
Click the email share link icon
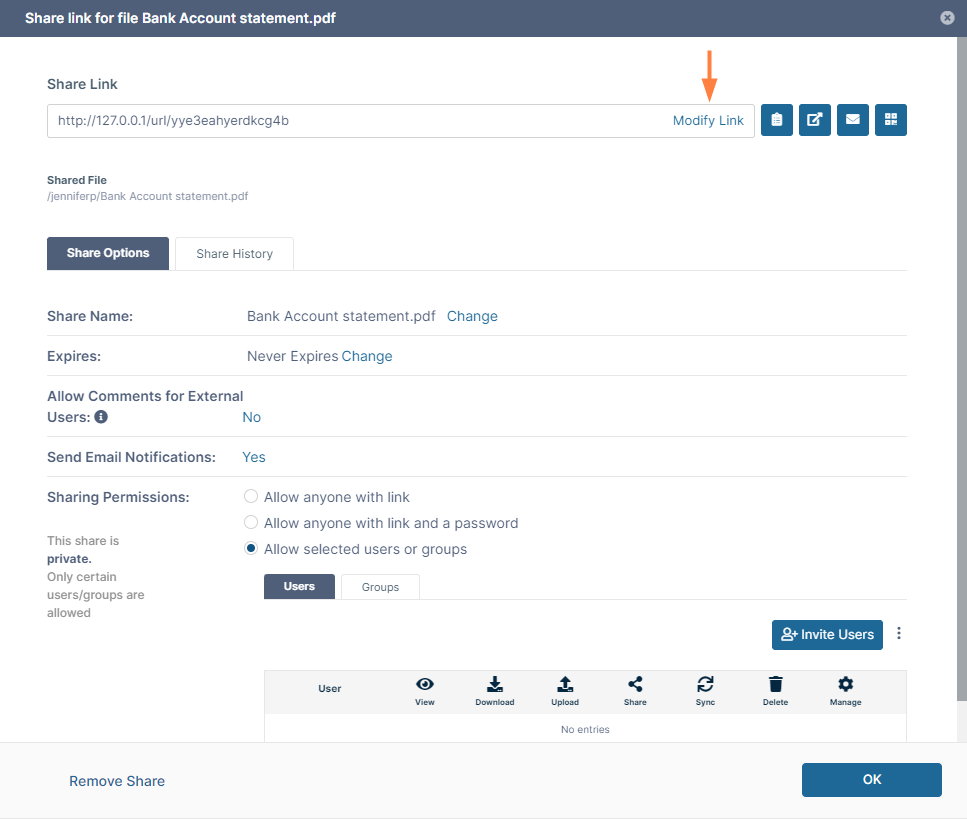coord(853,120)
